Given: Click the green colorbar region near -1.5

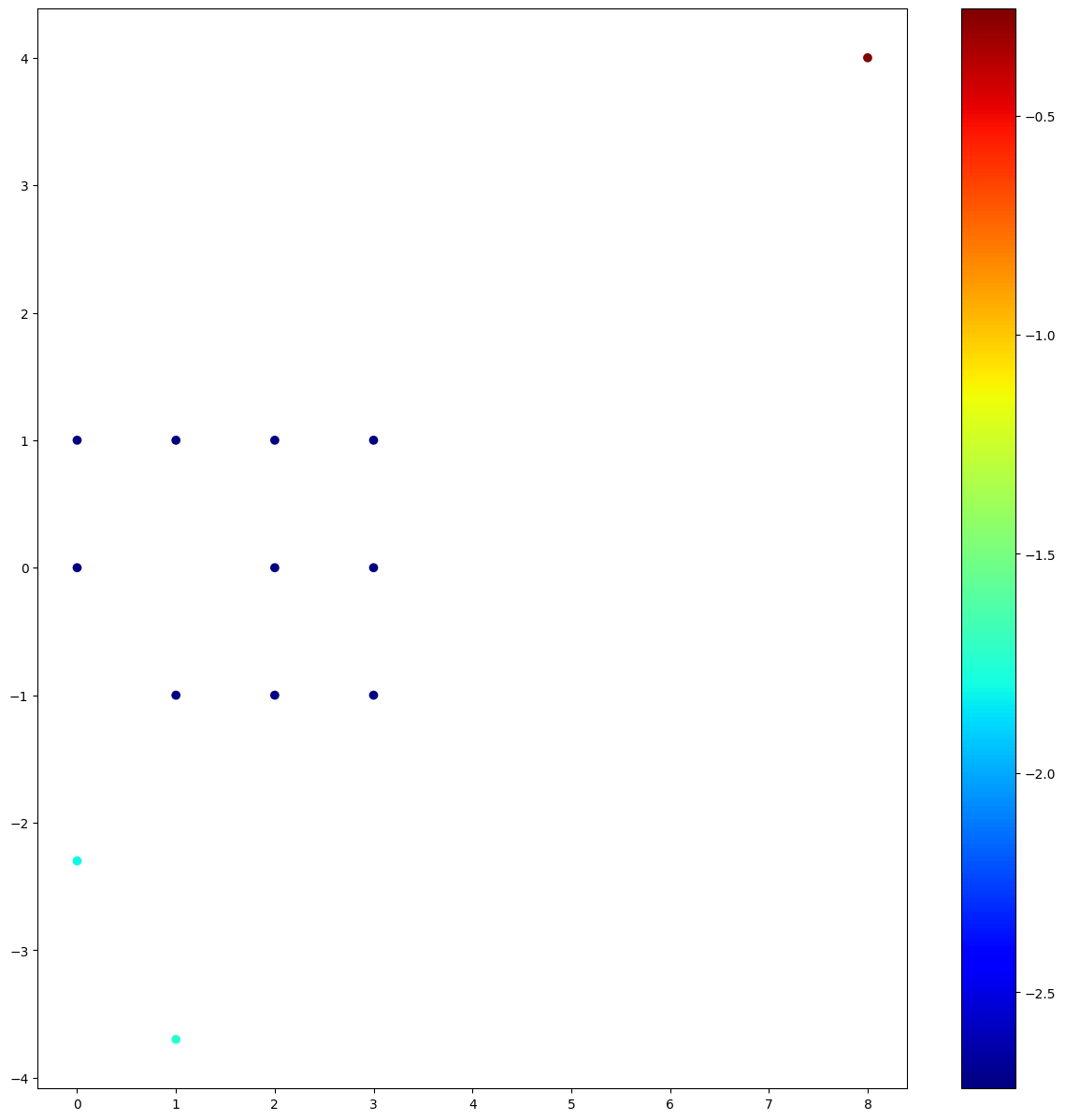Looking at the screenshot, I should [x=988, y=555].
